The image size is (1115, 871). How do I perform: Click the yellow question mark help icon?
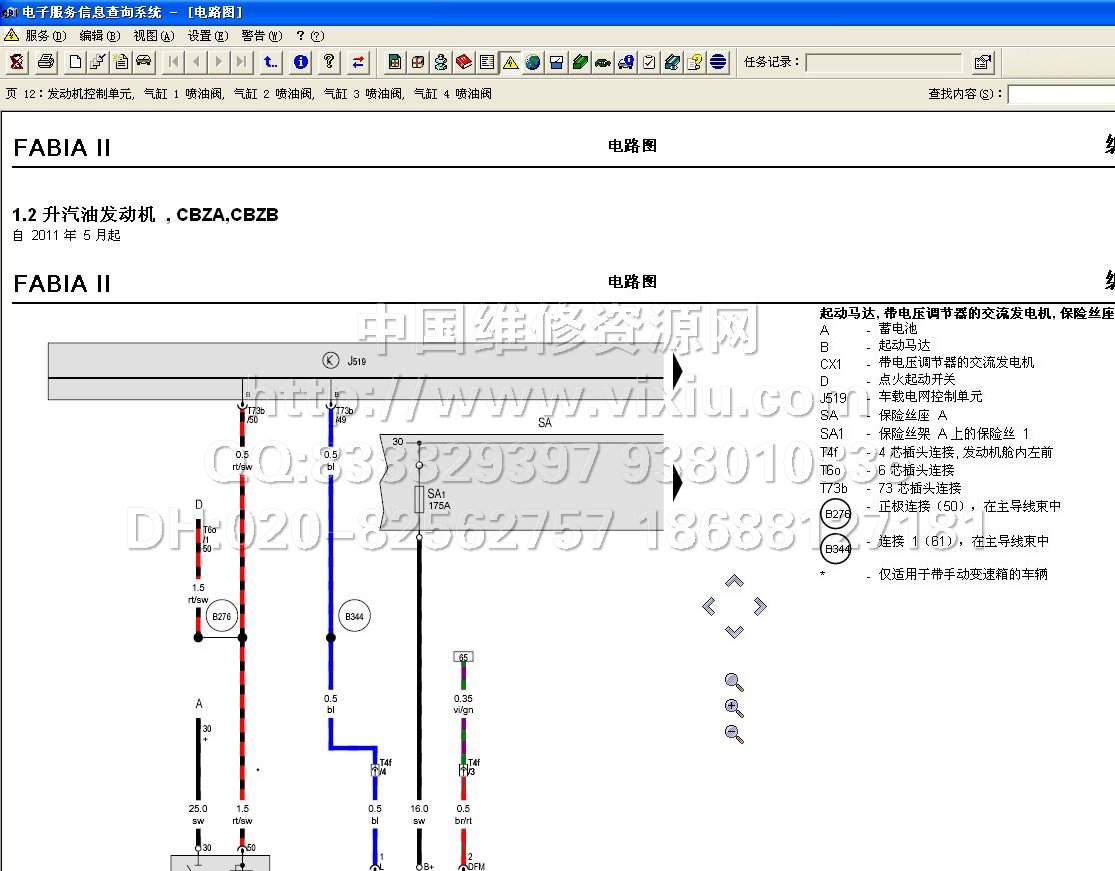point(329,62)
